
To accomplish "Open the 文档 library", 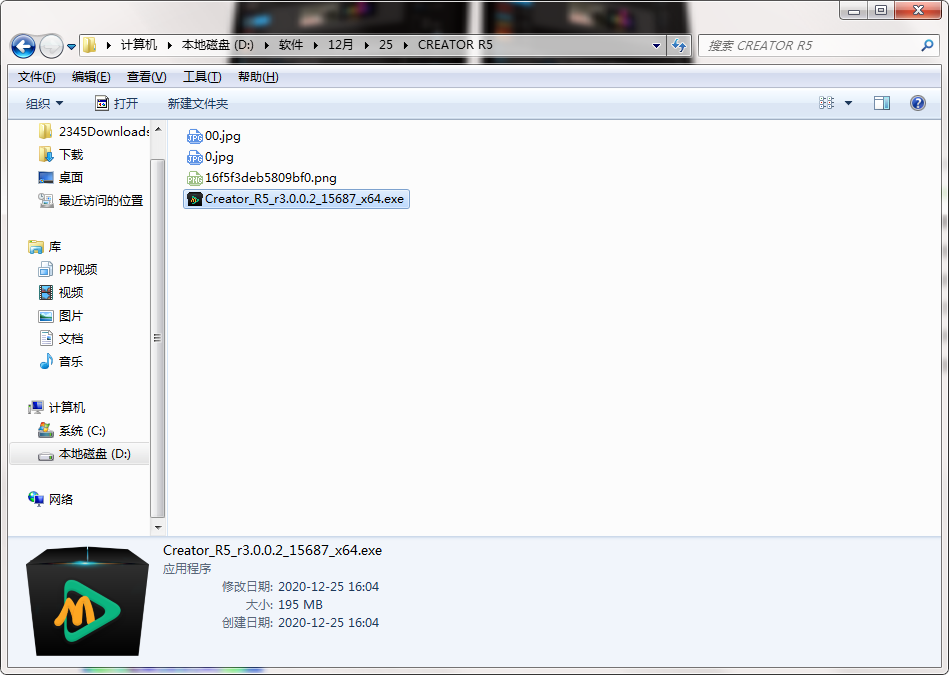I will 61,338.
